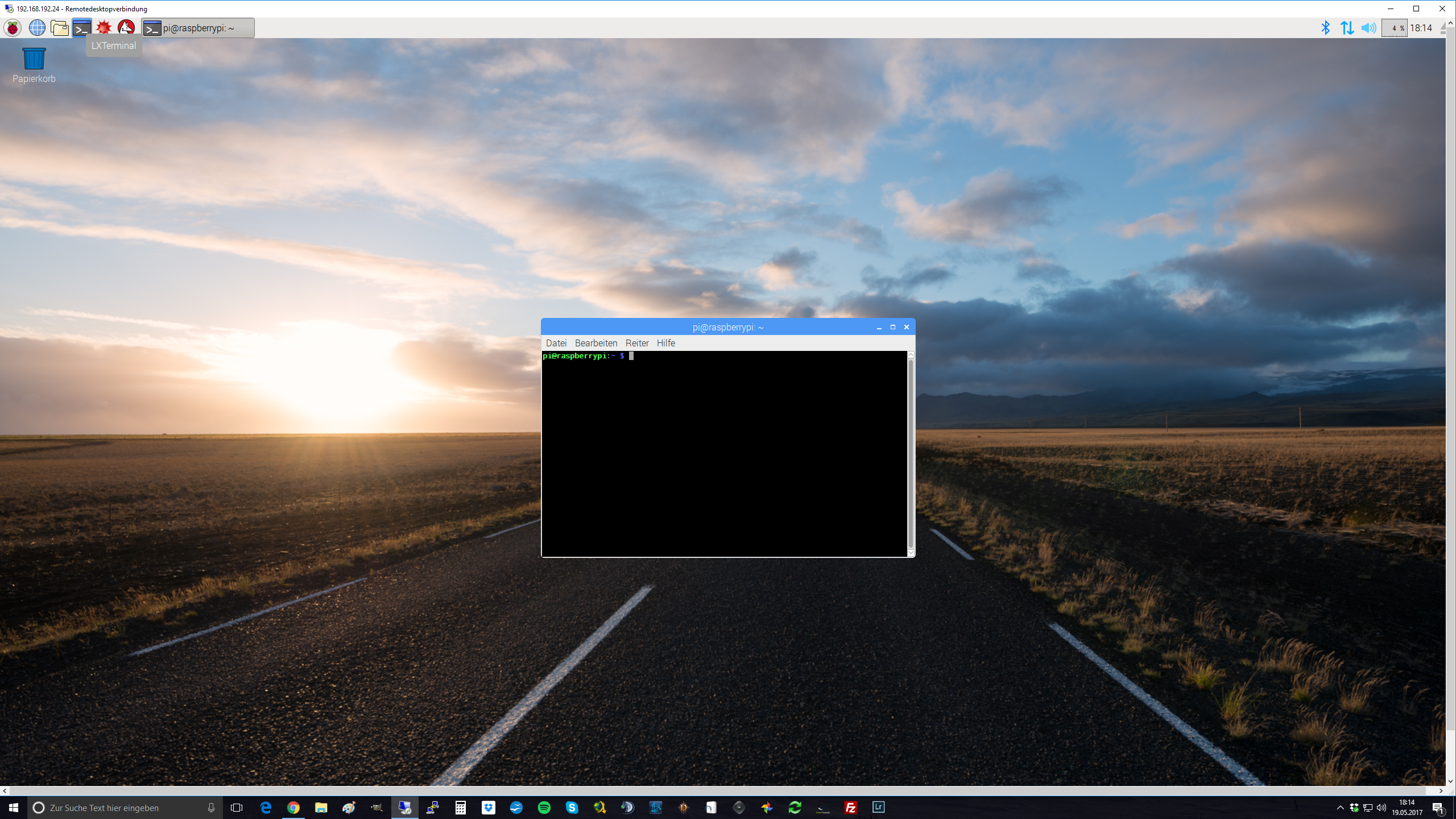Expand the Reiter menu
This screenshot has width=1456, height=819.
click(636, 343)
